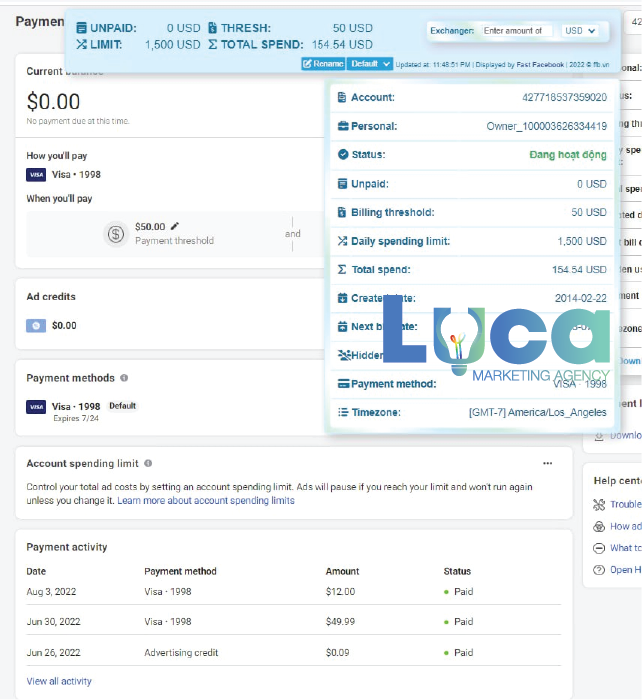Focus the Exchanger amount input field
This screenshot has width=642, height=700.
pos(517,31)
